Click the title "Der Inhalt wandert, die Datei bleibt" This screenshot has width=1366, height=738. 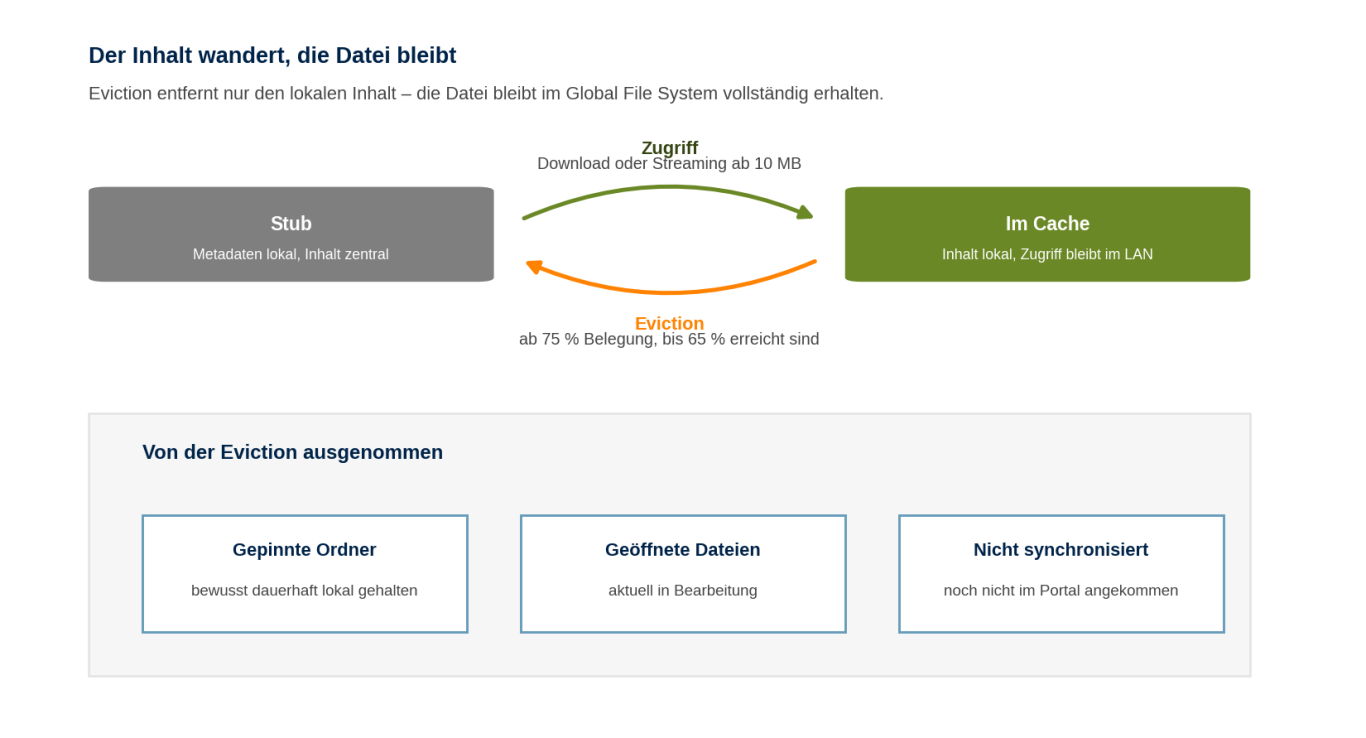coord(272,55)
